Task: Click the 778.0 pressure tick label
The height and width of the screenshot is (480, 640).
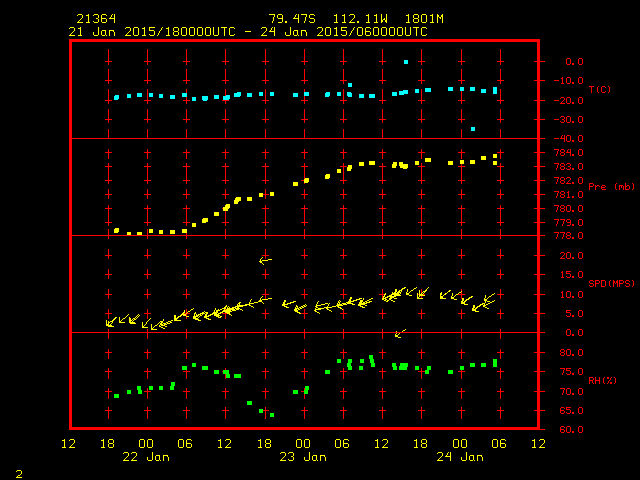Action: point(569,236)
